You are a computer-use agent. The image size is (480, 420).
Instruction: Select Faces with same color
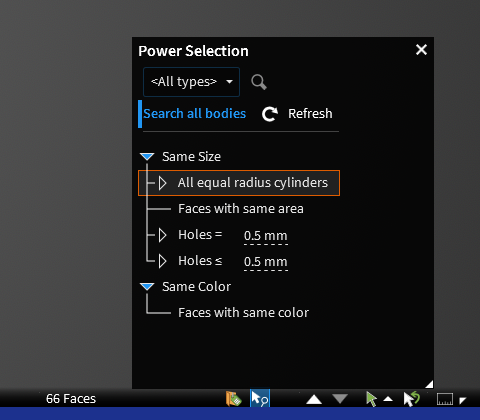pyautogui.click(x=243, y=313)
